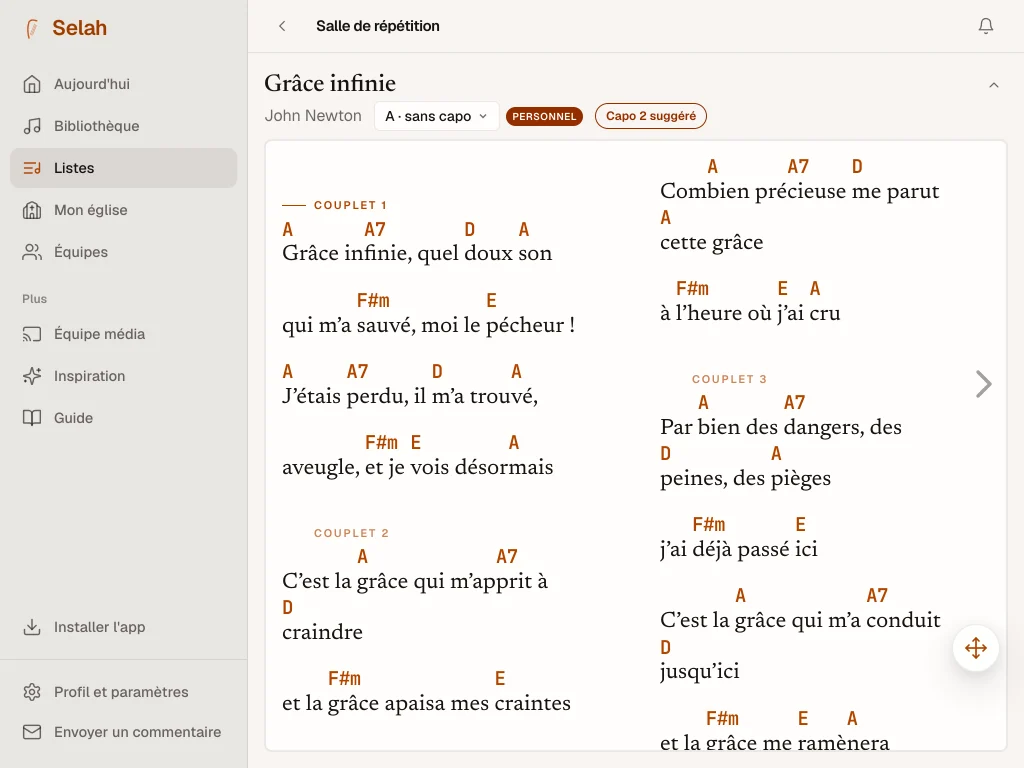This screenshot has height=768, width=1024.
Task: Click the Grâce infinie song title
Action: (x=330, y=84)
